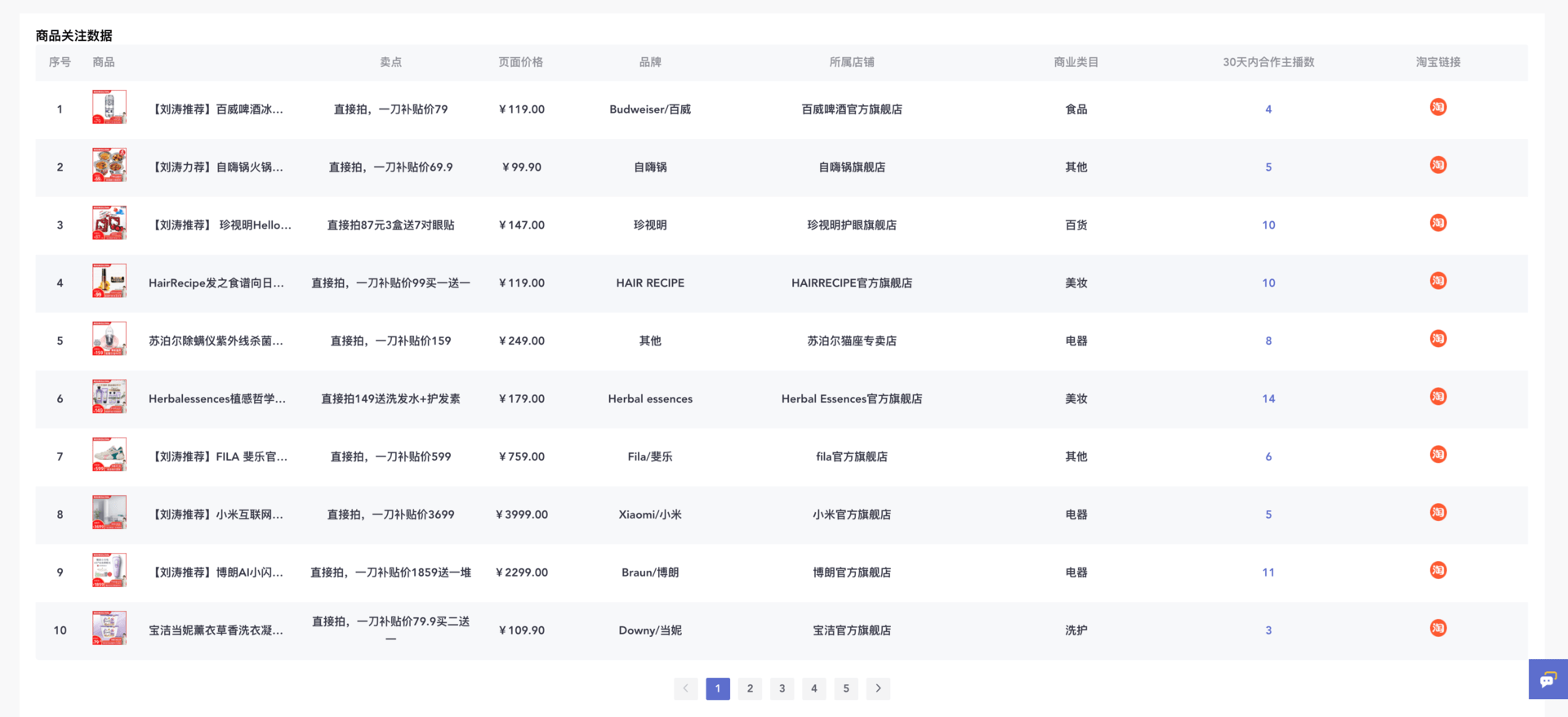The image size is (1568, 717).
Task: Open Taobao link for Braun/博朗 row
Action: (1438, 571)
